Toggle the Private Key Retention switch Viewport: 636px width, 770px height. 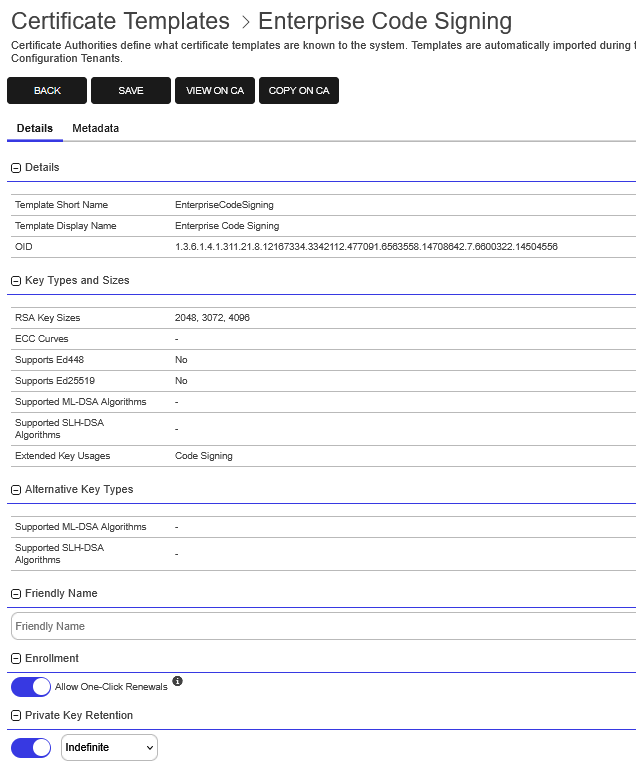(31, 748)
